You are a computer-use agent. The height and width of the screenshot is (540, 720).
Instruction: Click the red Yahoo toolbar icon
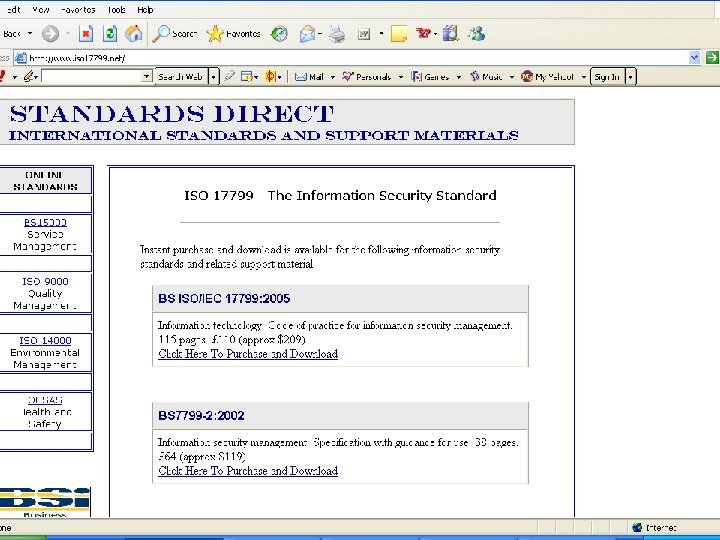tap(423, 33)
